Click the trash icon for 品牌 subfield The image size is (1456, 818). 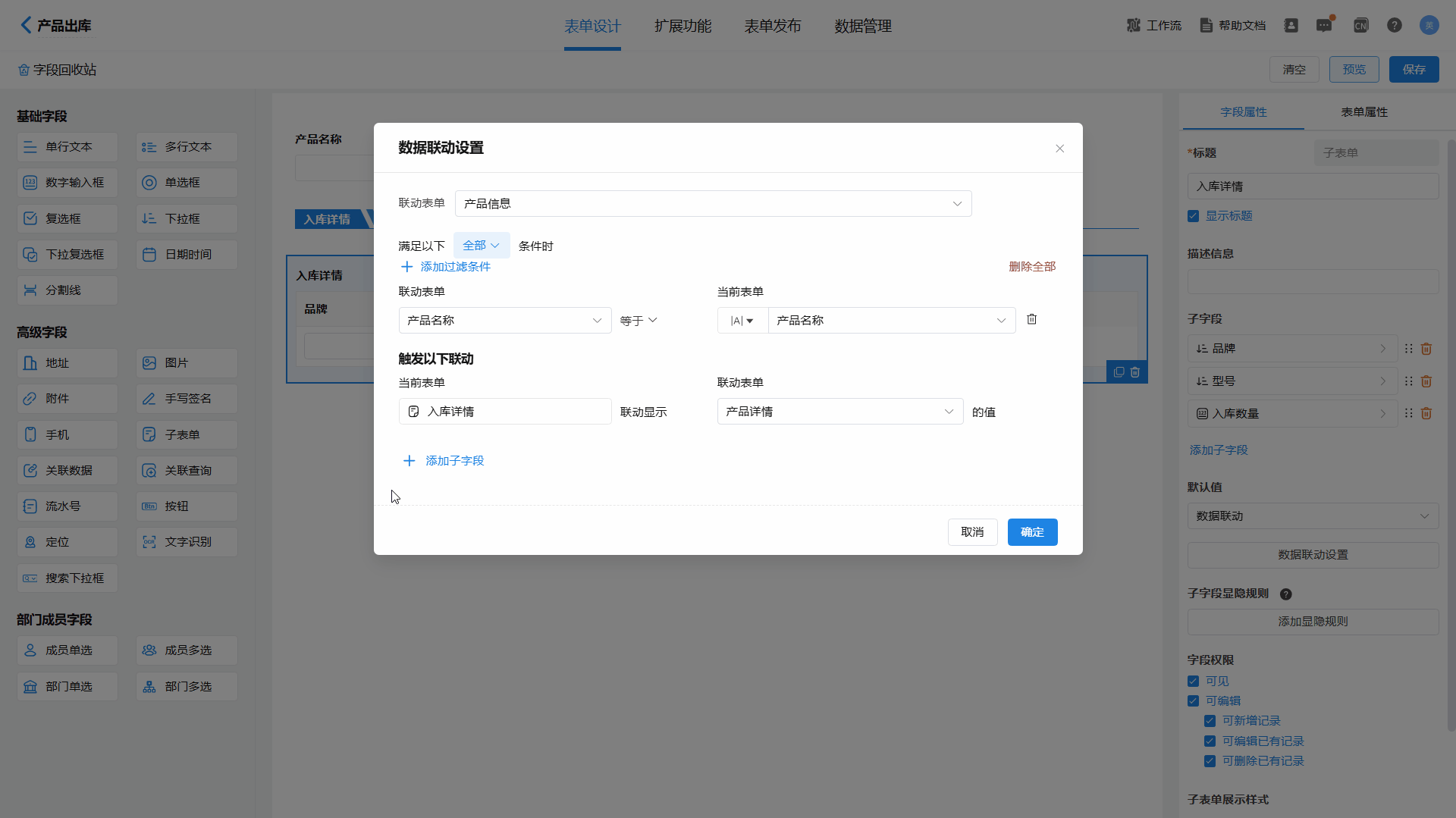click(x=1426, y=349)
